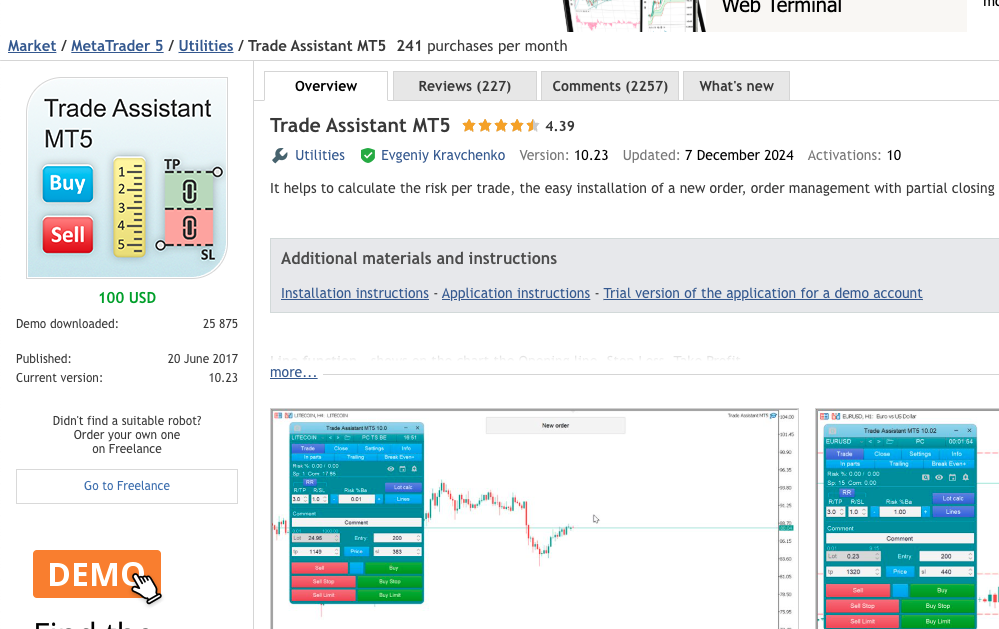Click the green verified shield icon

pyautogui.click(x=368, y=155)
